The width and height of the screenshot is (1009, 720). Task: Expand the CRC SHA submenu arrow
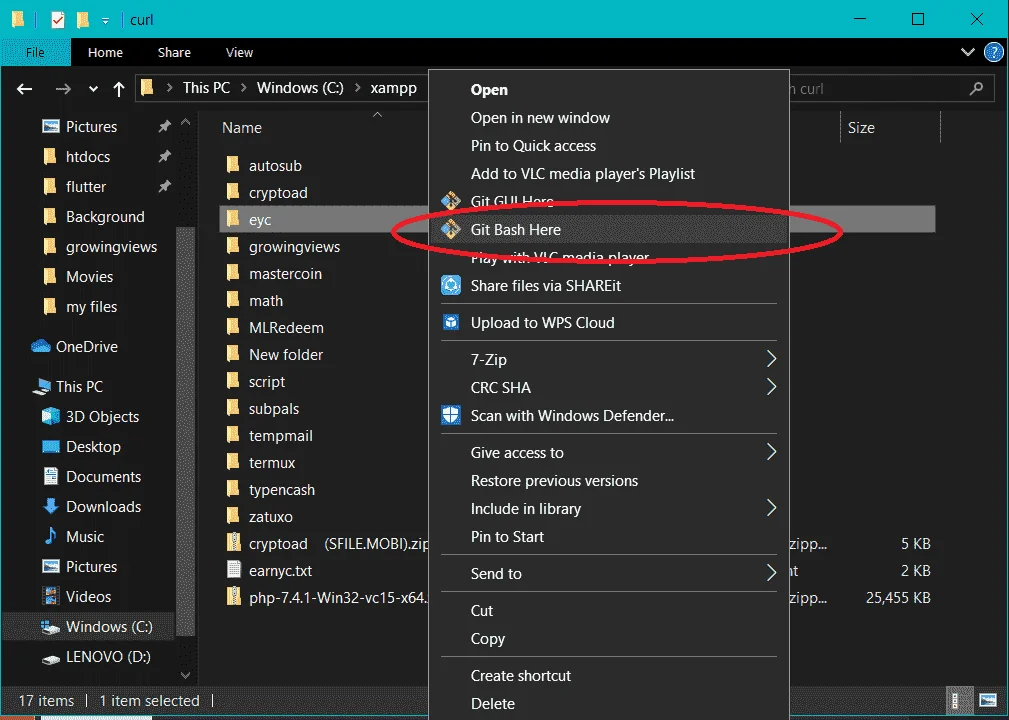pyautogui.click(x=771, y=387)
